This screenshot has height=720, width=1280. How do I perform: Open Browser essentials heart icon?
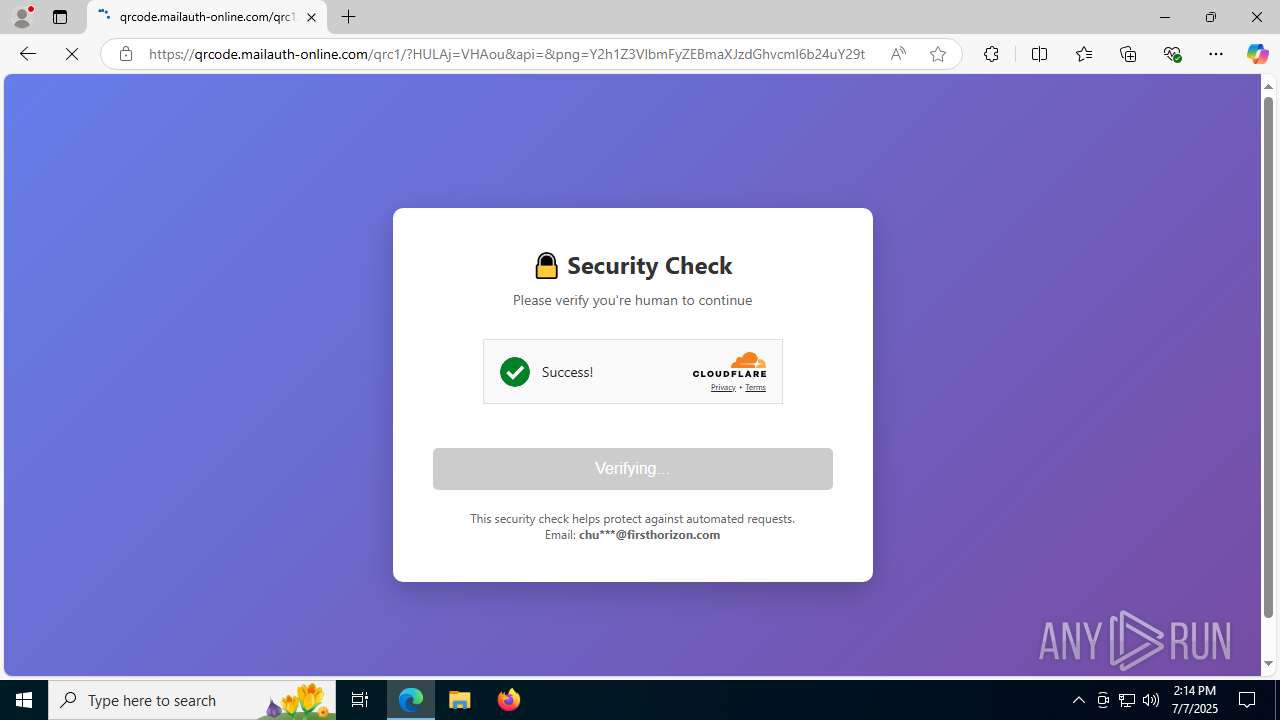[x=1172, y=54]
